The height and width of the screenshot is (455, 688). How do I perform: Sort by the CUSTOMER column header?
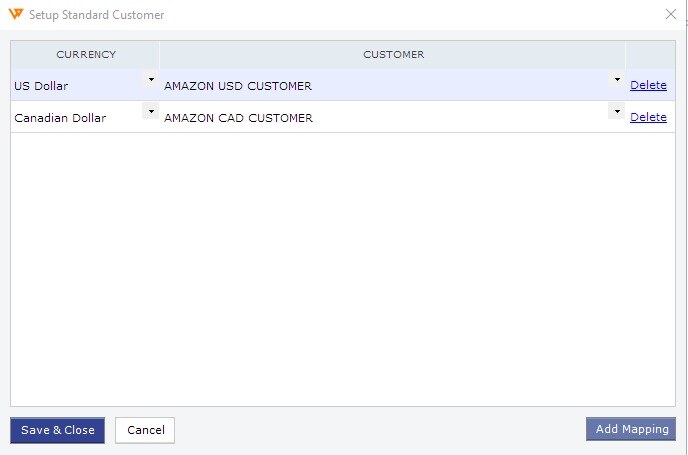pos(393,54)
